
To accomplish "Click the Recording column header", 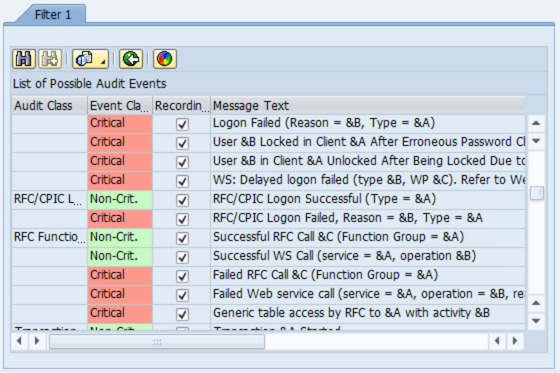I will click(x=181, y=105).
